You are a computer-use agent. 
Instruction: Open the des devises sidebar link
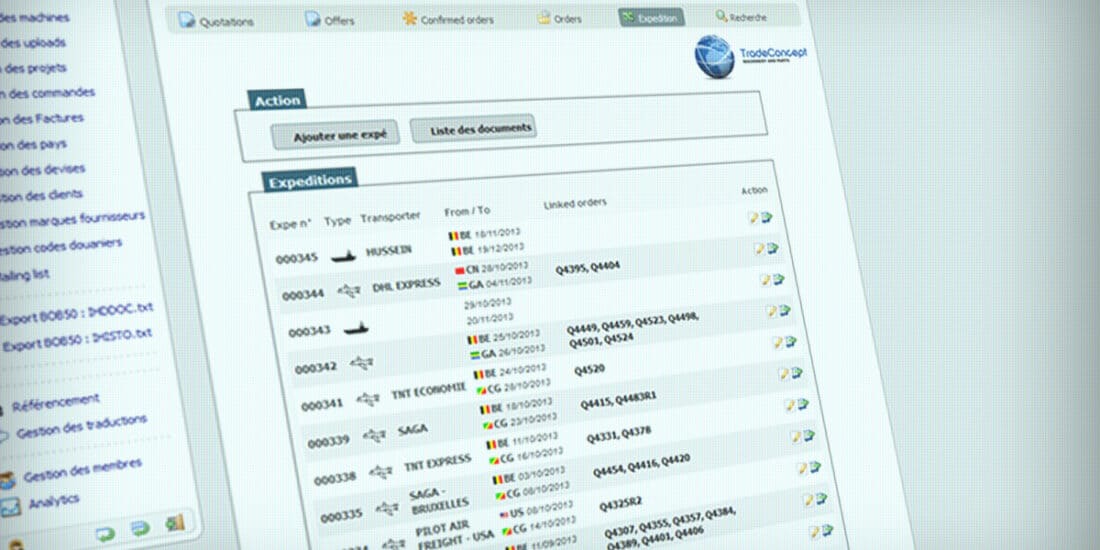pyautogui.click(x=42, y=170)
